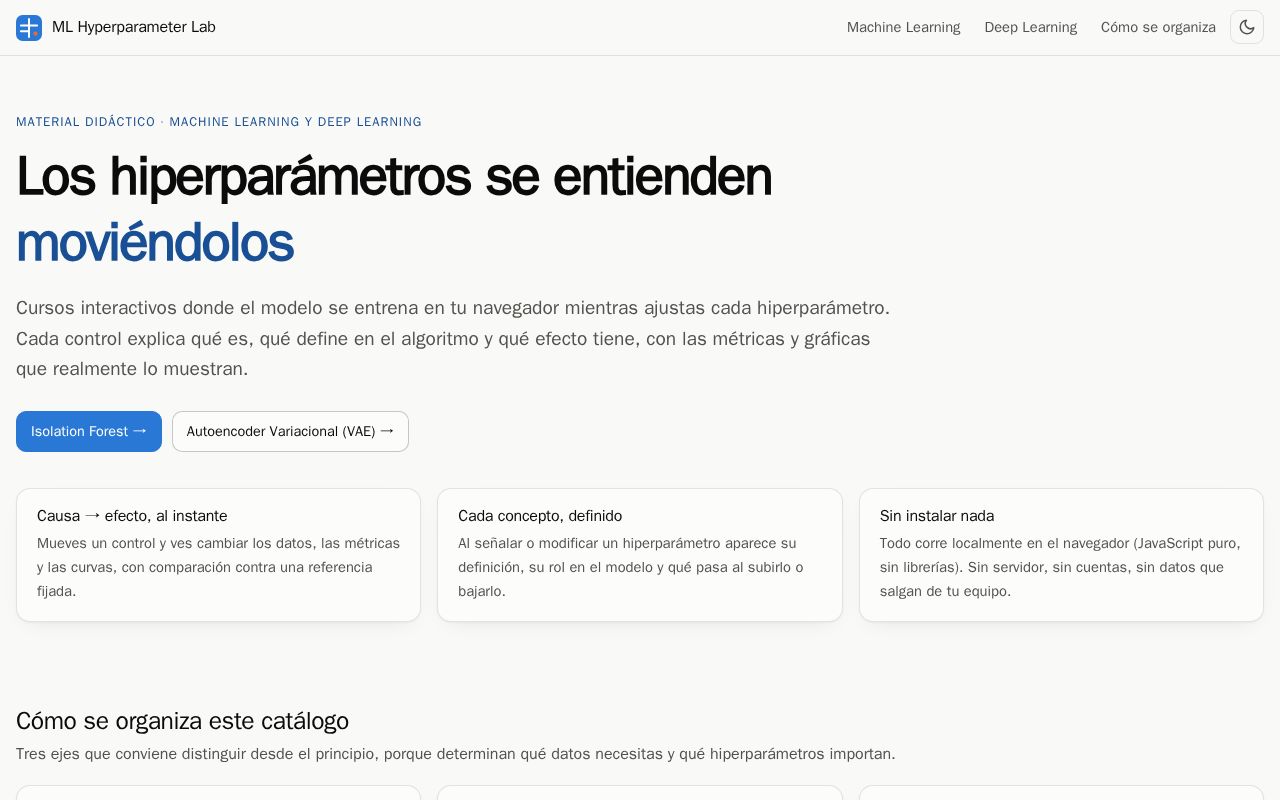Click the 'MATERIAL DIDÁCTICO' overline label

click(x=86, y=122)
